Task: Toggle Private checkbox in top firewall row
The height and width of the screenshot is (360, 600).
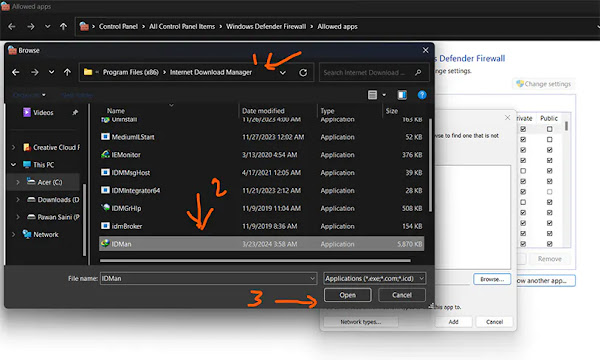Action: tap(523, 129)
